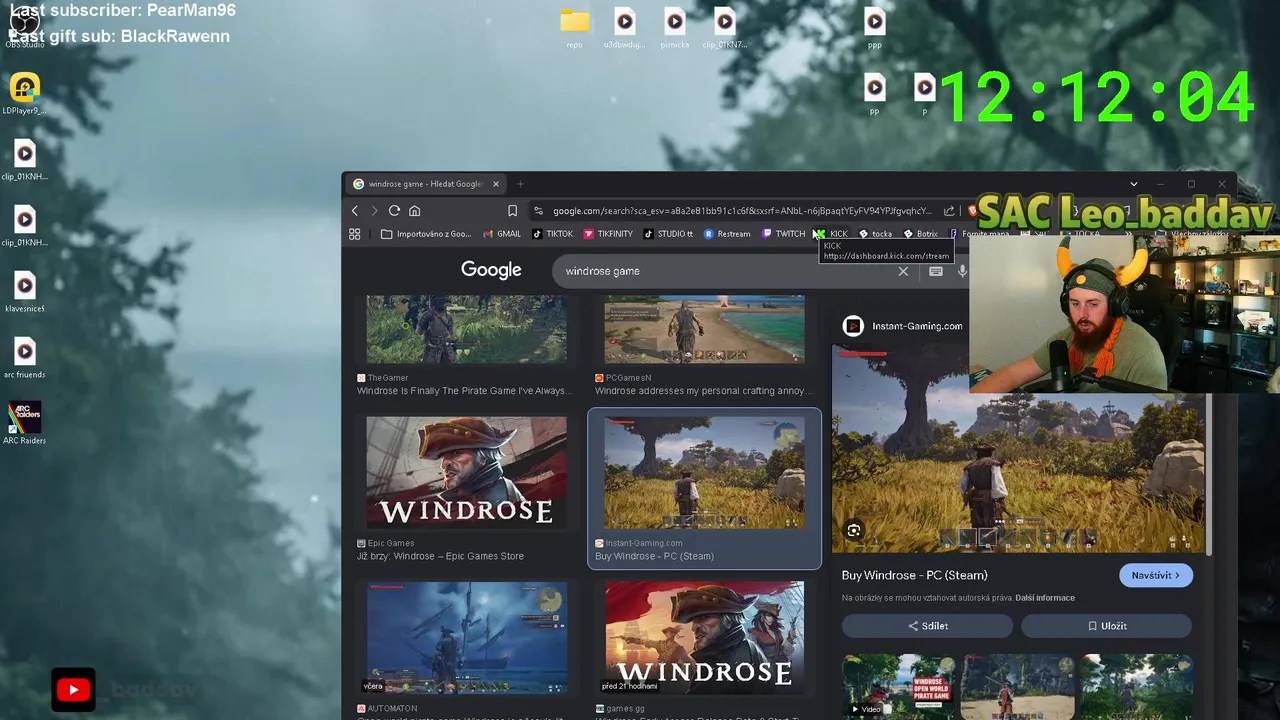Image resolution: width=1280 pixels, height=720 pixels.
Task: Open the selected Instant-Gaming.com image result
Action: 704,489
